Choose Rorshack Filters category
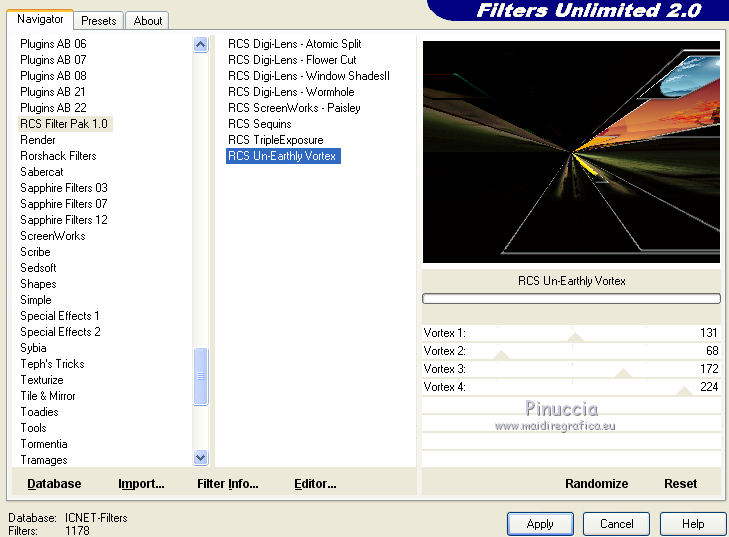The image size is (729, 537). point(58,156)
